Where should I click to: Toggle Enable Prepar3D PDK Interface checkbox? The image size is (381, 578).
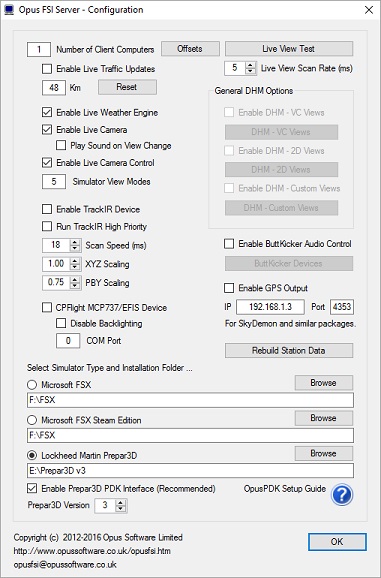pos(32,488)
